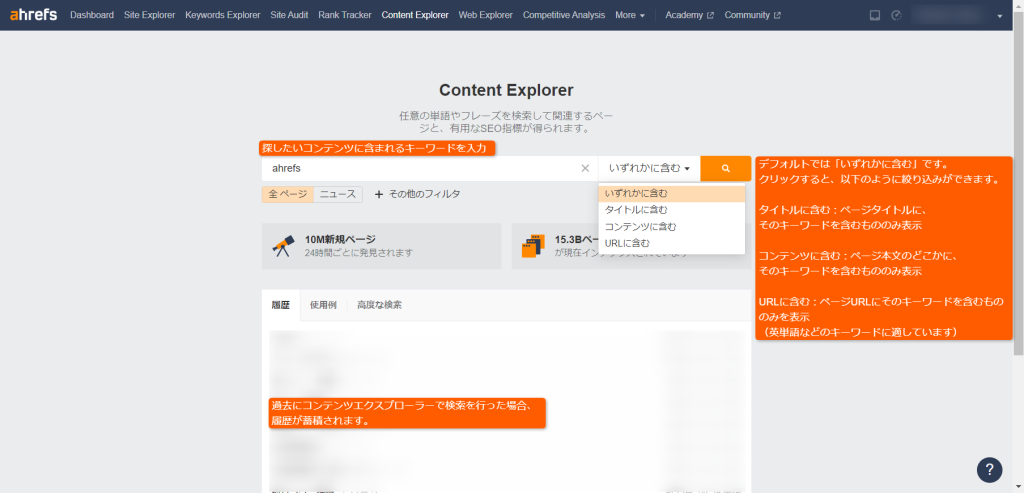Open the help question mark button
The image size is (1024, 493).
pos(989,469)
